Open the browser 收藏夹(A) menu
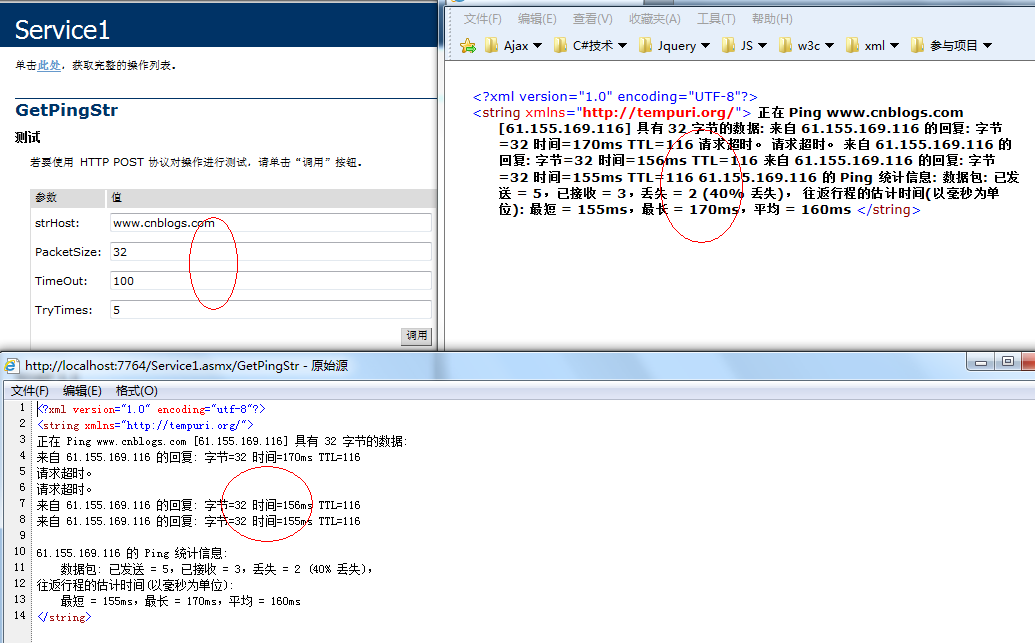This screenshot has width=1035, height=643. [x=655, y=18]
